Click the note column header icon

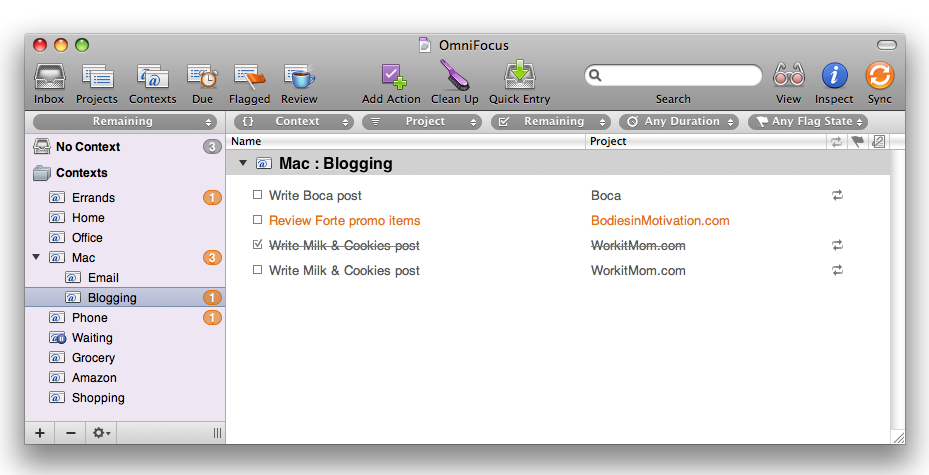pos(879,142)
